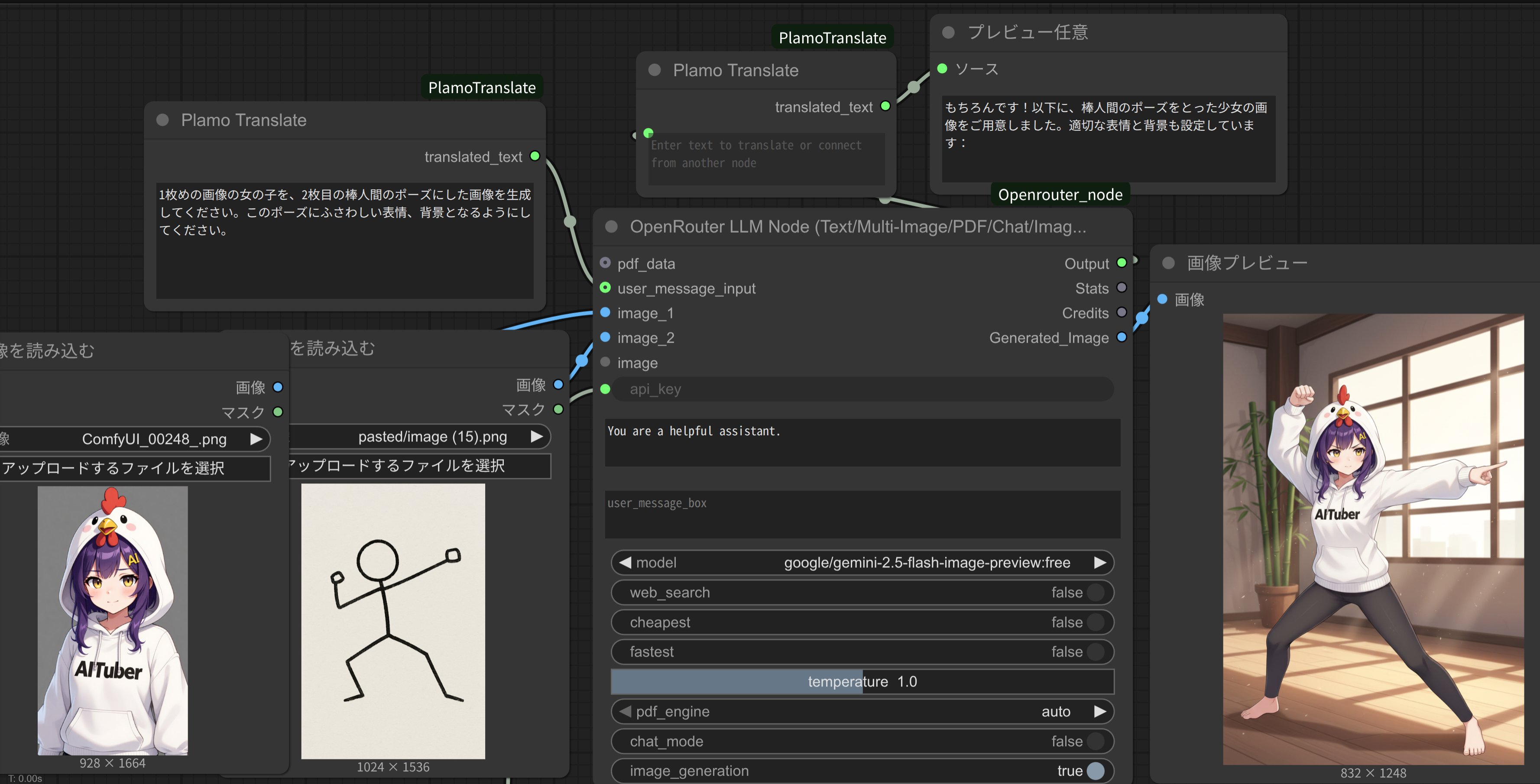Collapse the OpenRouter LLM Node via its title dot
This screenshot has width=1540, height=784.
pyautogui.click(x=611, y=227)
